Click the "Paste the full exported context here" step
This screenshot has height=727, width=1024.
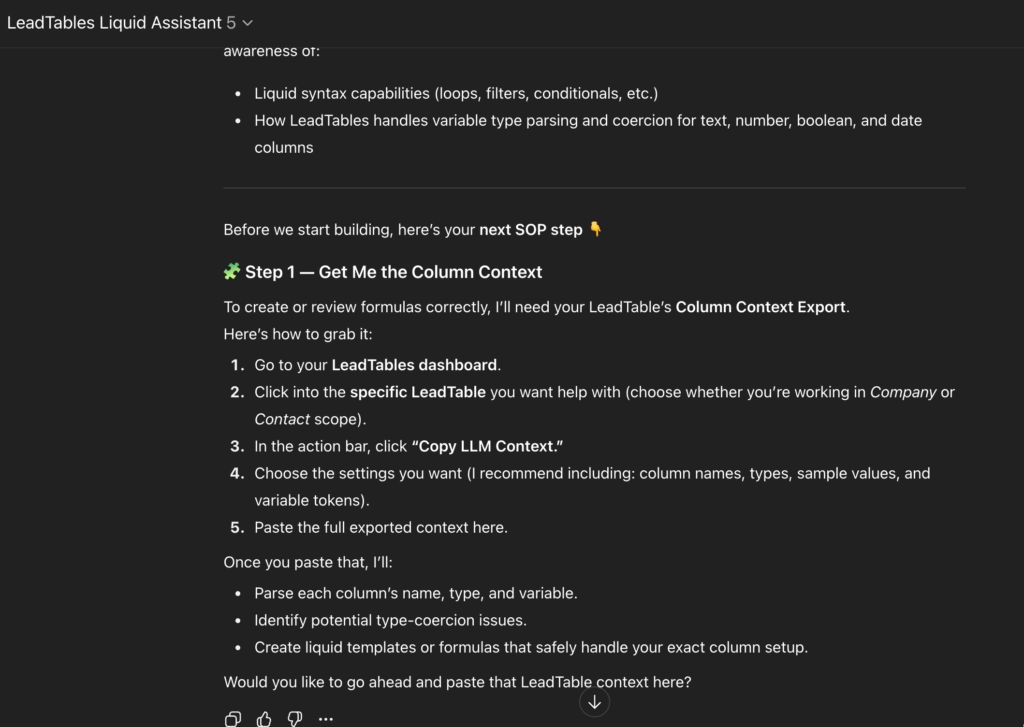tap(381, 527)
